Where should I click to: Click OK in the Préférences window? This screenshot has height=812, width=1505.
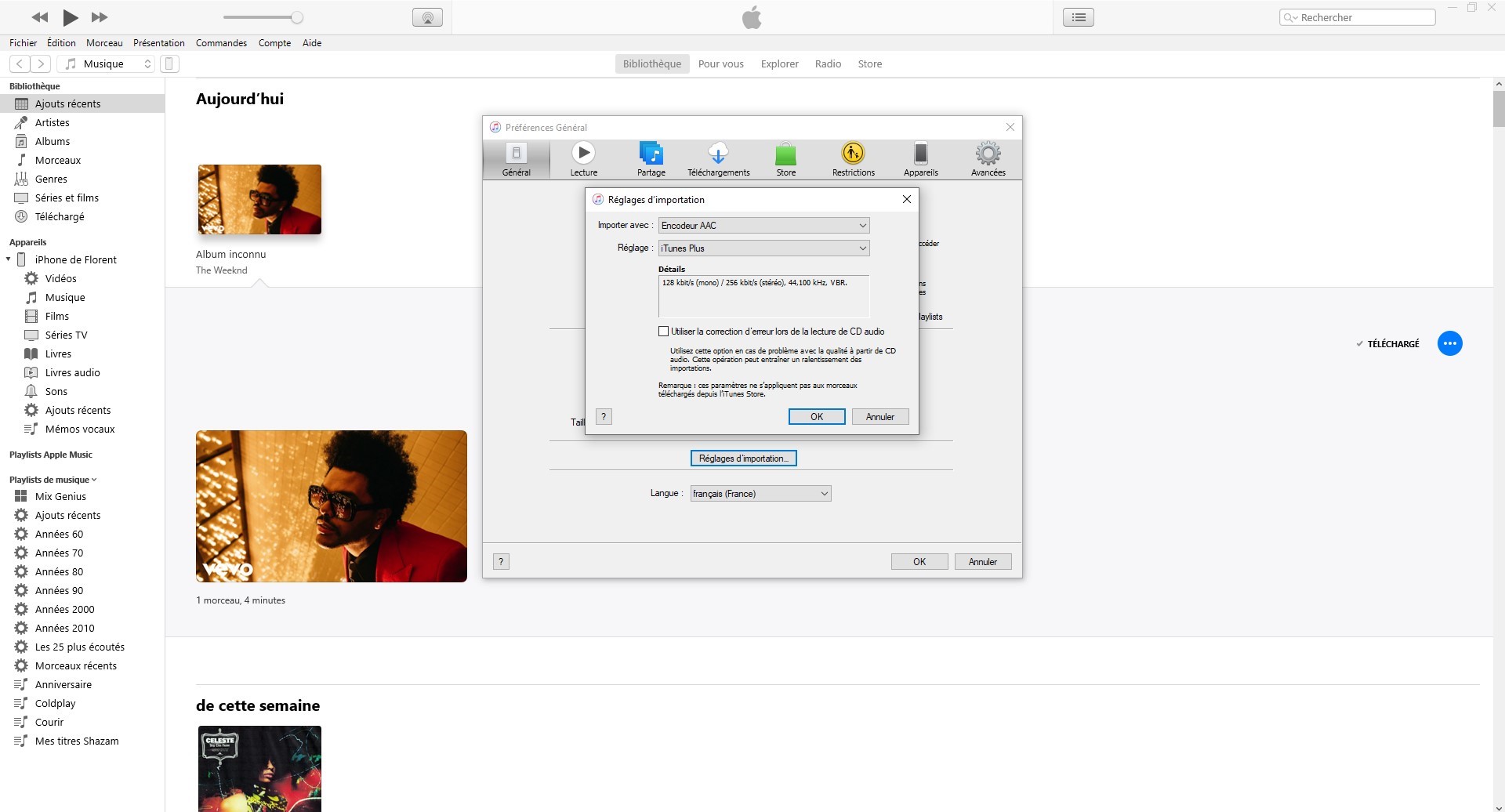tap(919, 562)
